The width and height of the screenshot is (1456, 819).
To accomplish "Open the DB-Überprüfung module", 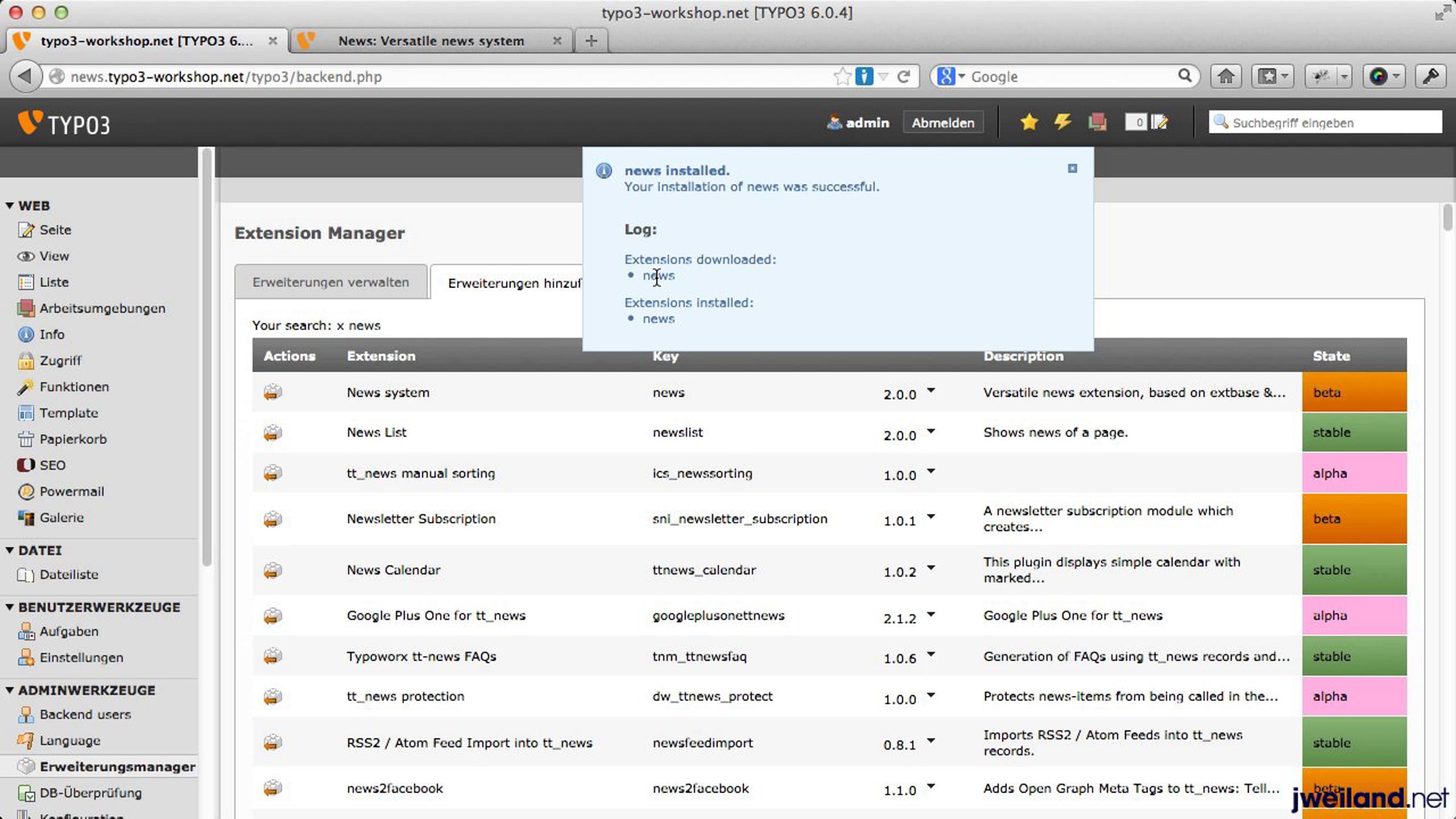I will pos(90,793).
